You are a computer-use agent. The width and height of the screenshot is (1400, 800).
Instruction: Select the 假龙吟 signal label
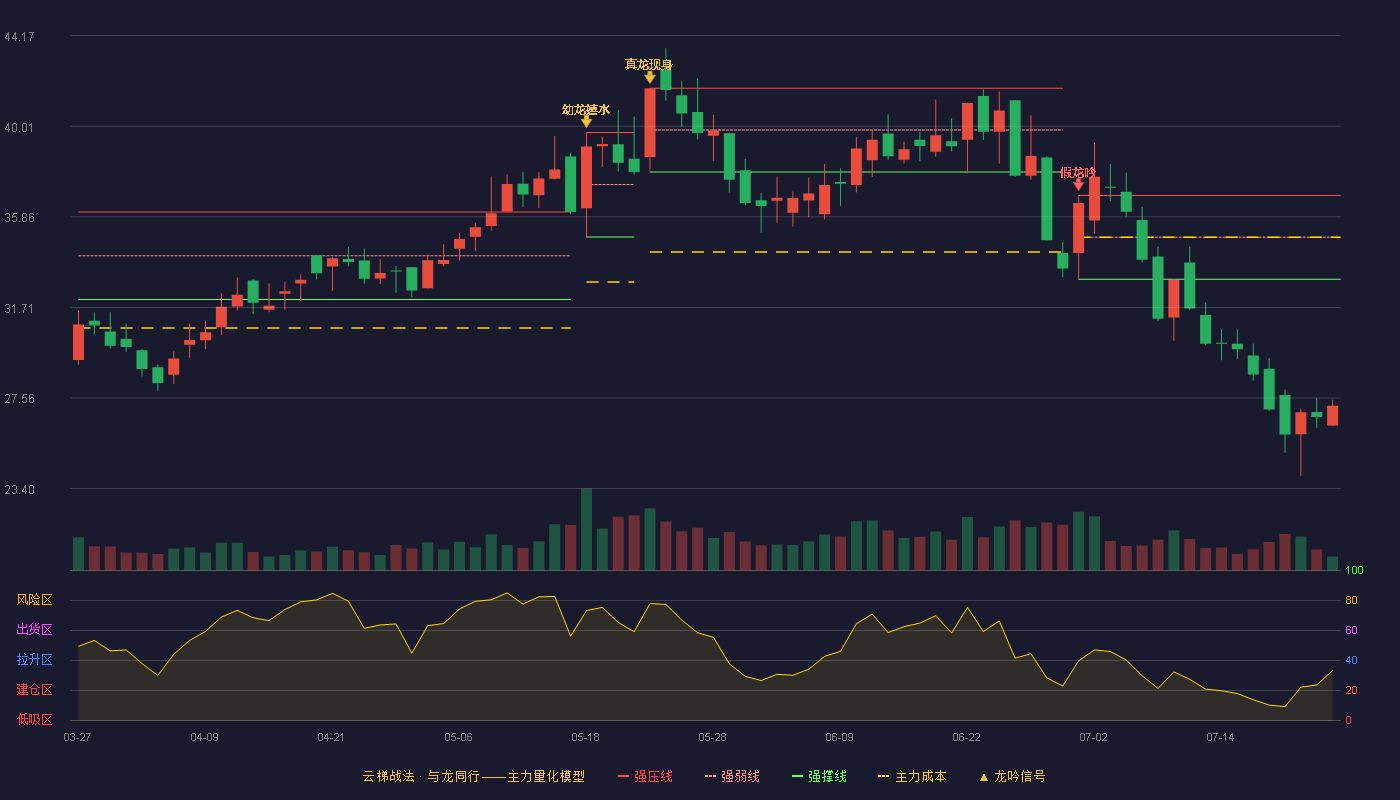[x=1078, y=172]
